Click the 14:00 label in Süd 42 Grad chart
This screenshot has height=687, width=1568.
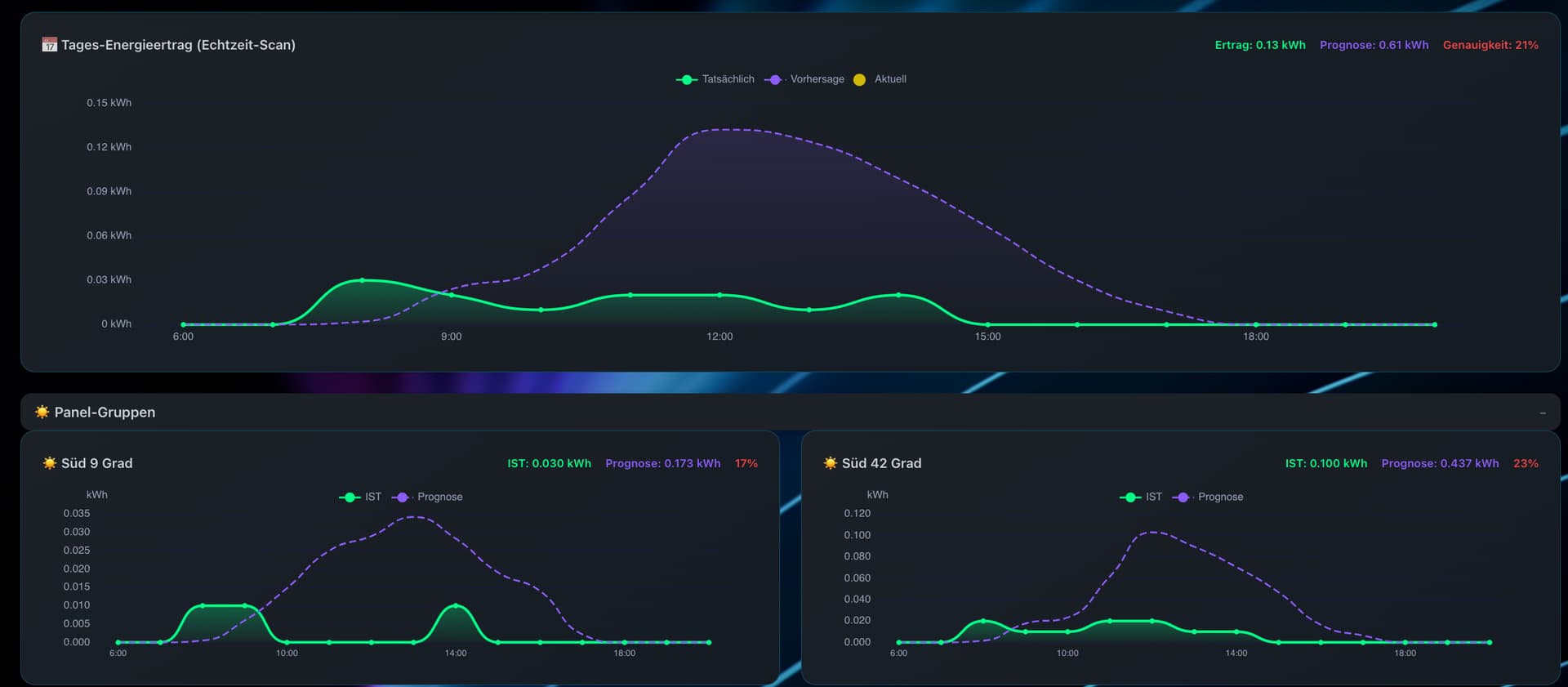(x=1236, y=654)
